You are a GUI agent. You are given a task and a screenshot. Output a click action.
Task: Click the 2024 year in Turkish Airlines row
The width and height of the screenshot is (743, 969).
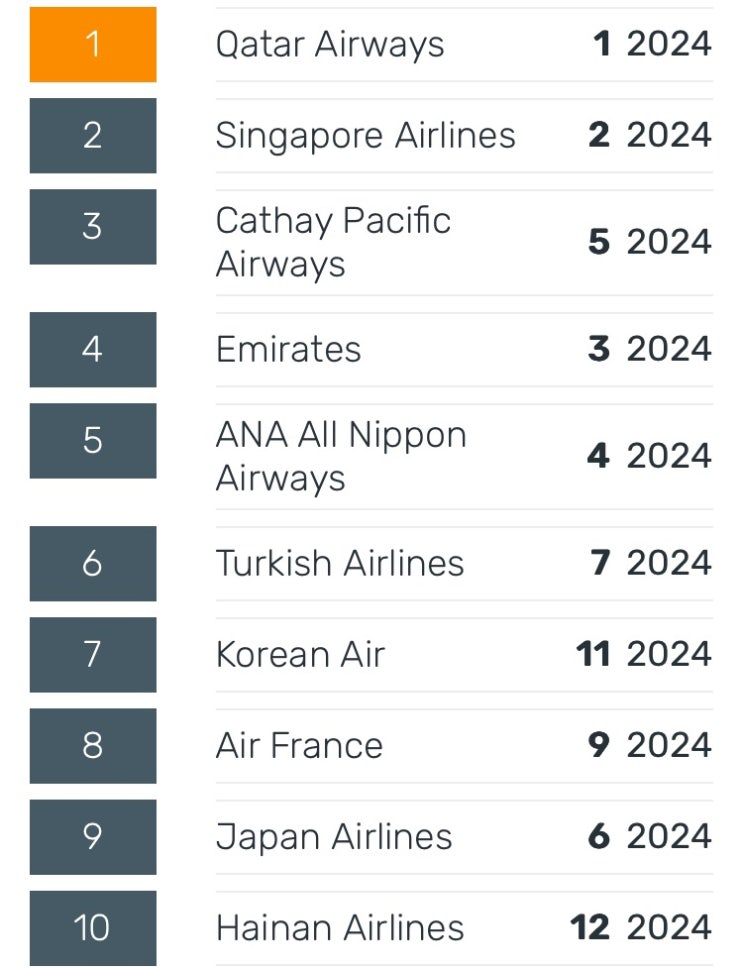coord(669,564)
